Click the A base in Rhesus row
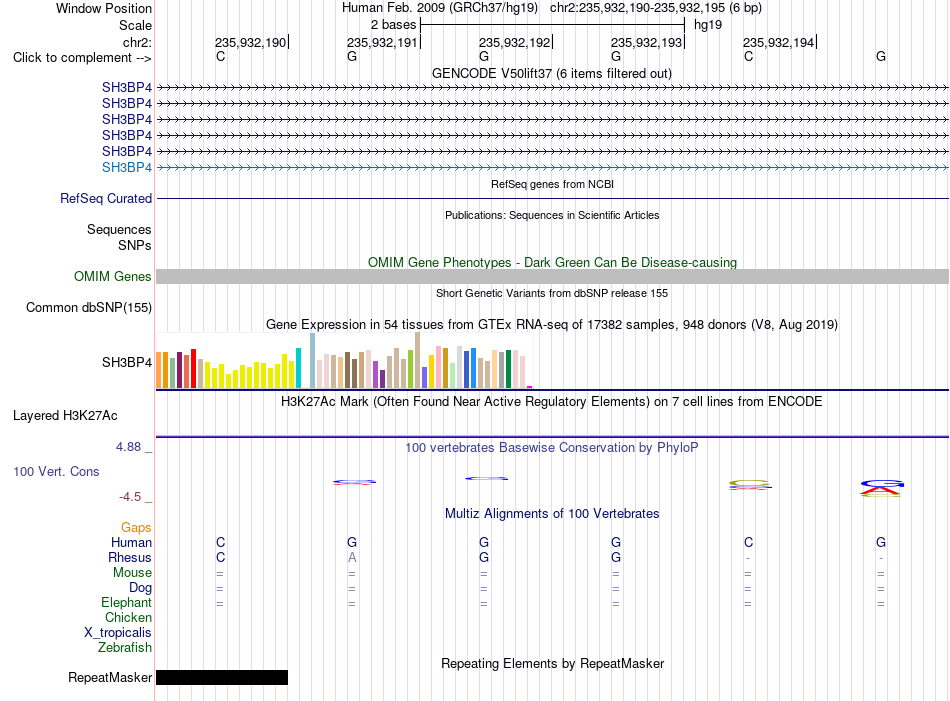 [352, 557]
